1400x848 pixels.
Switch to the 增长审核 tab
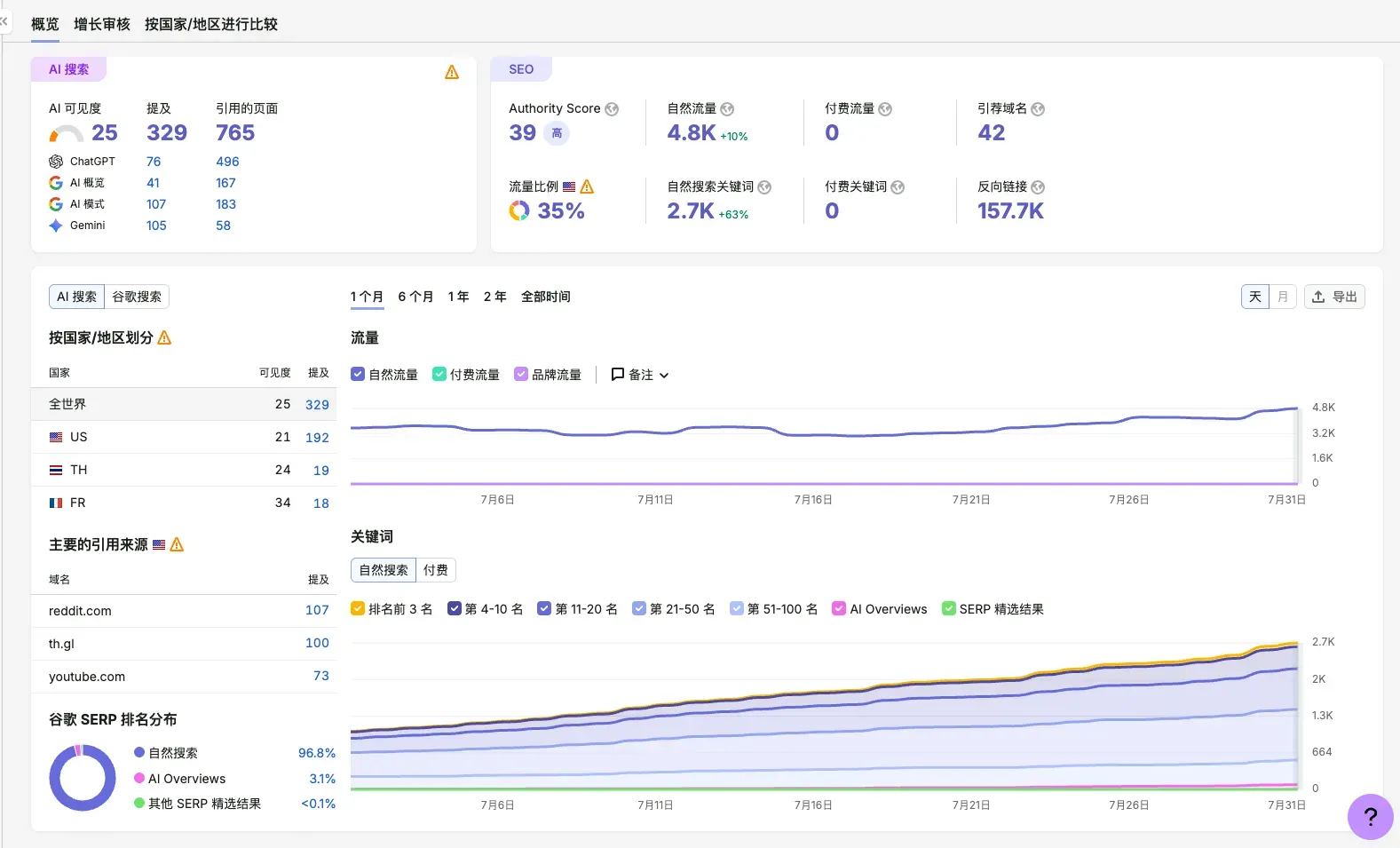click(102, 24)
